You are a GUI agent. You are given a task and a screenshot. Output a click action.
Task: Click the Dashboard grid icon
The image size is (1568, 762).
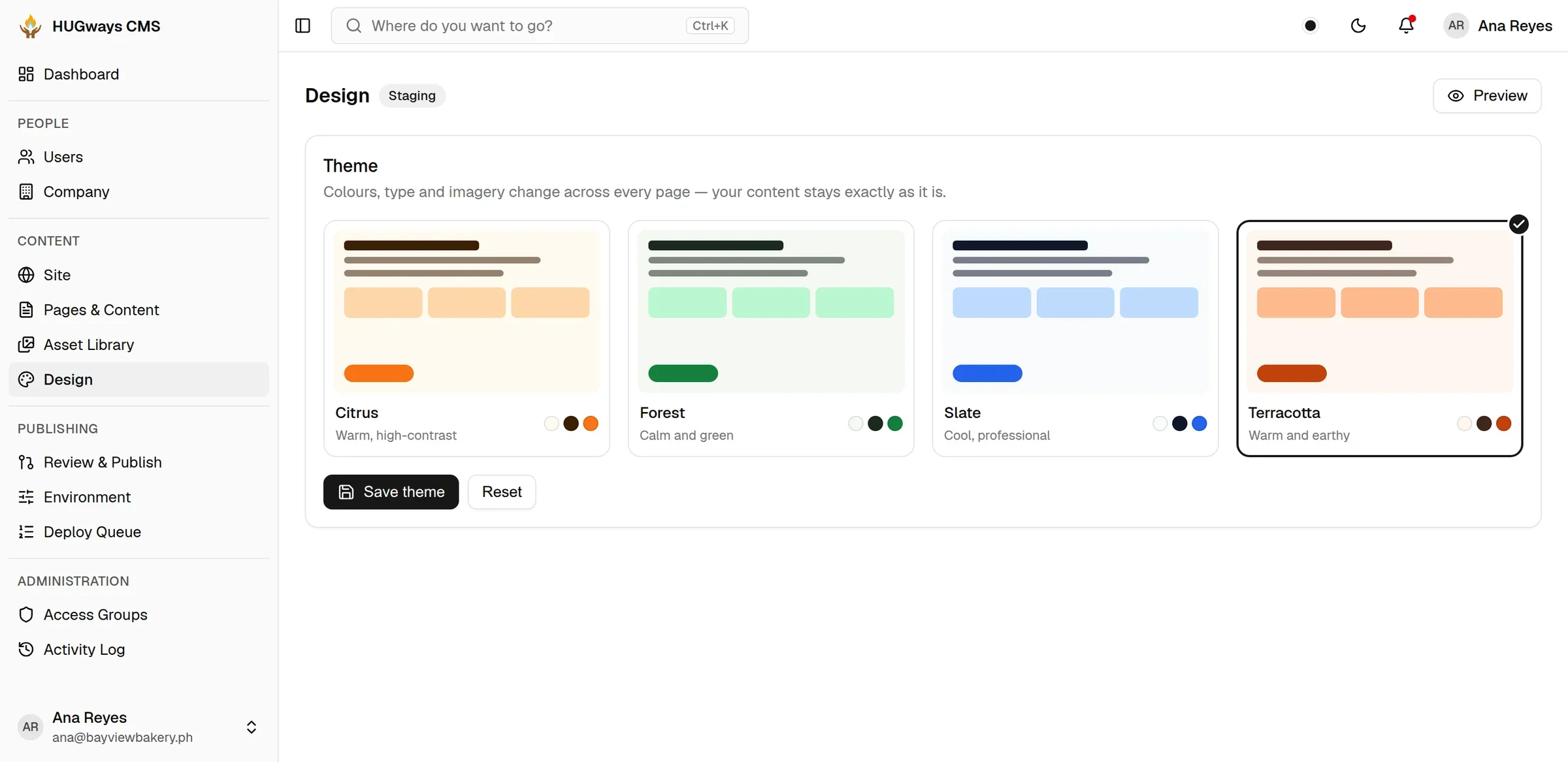click(x=26, y=74)
